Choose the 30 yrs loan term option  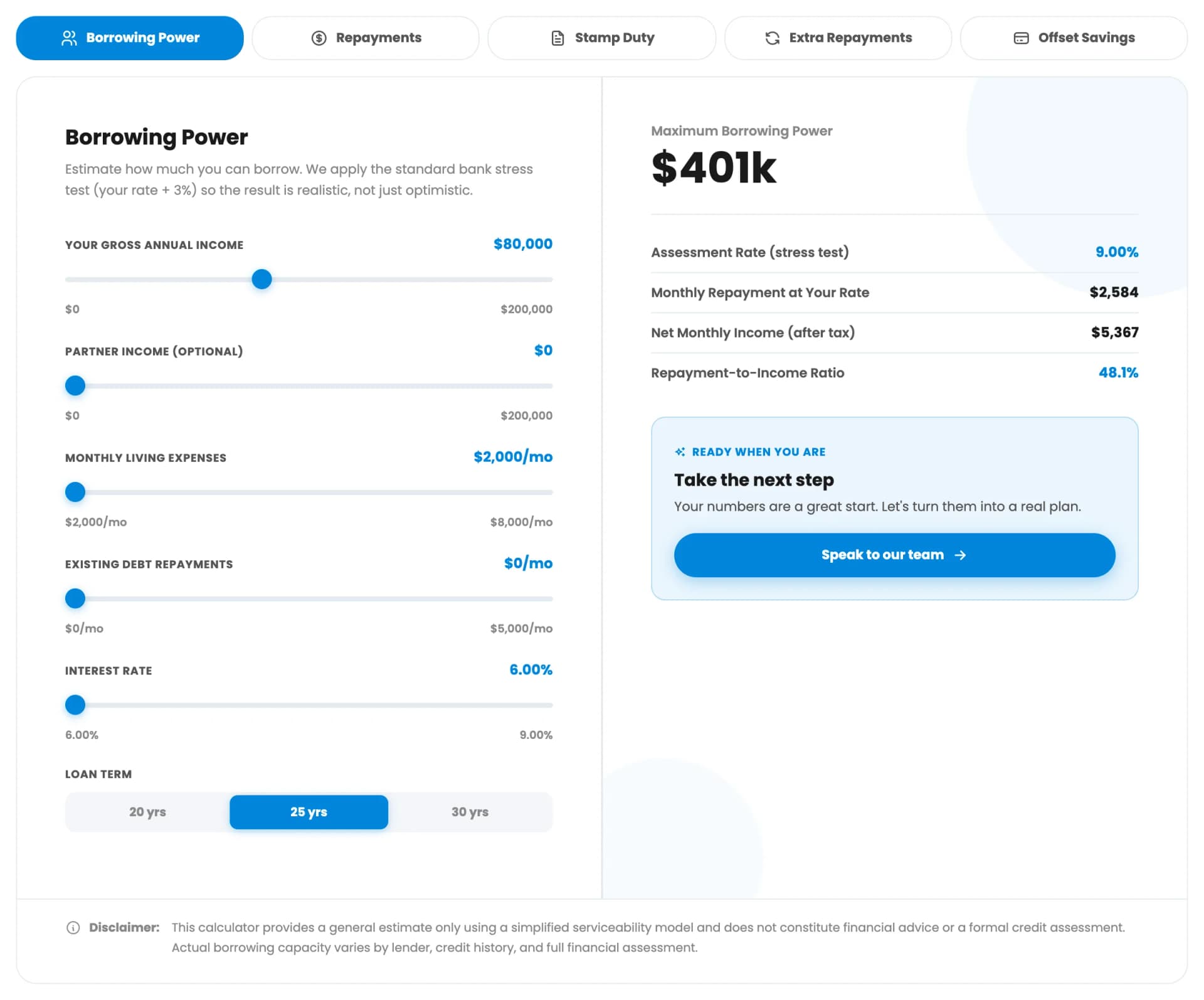pyautogui.click(x=470, y=812)
